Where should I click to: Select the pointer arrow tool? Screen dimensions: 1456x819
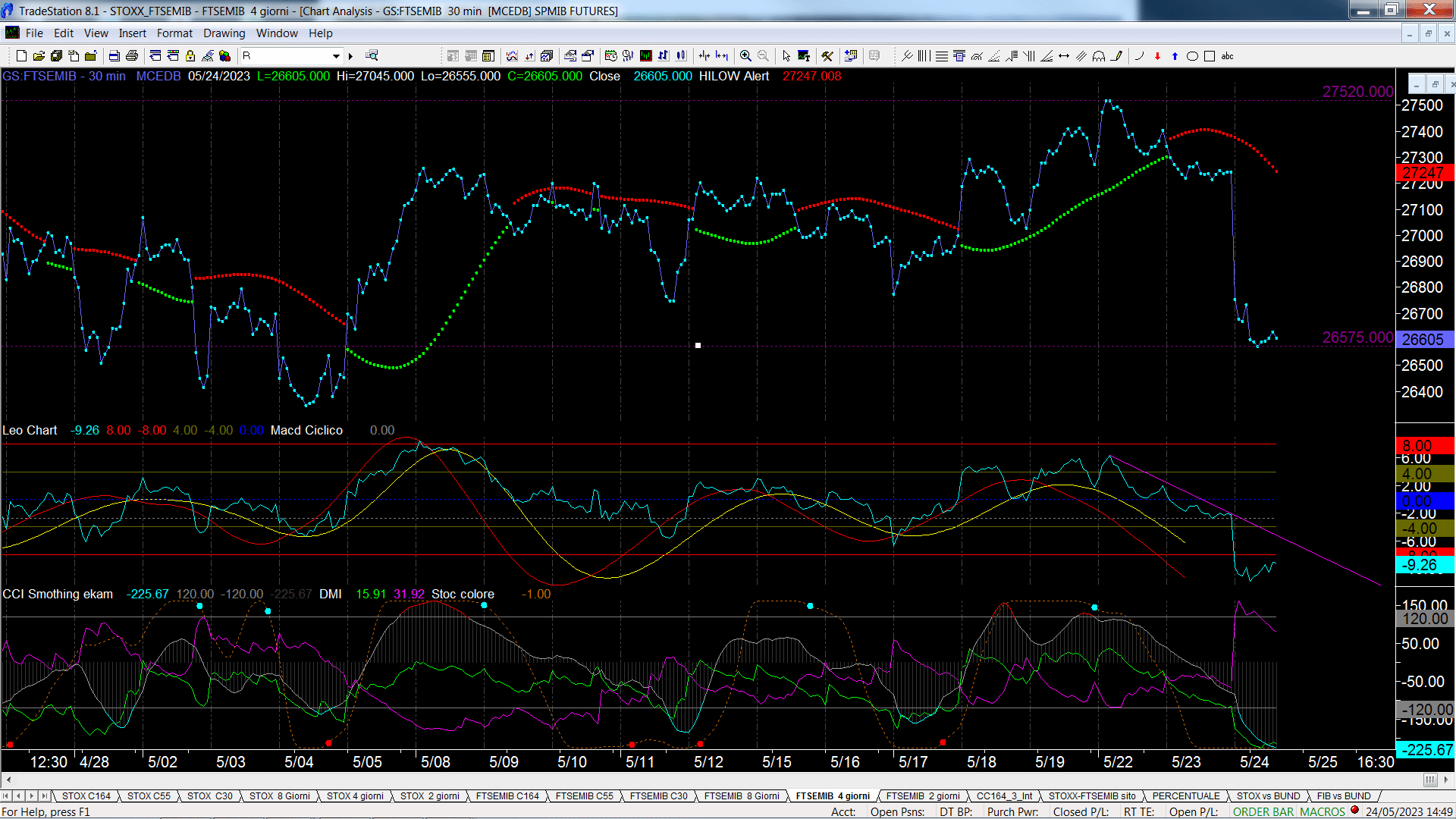786,56
